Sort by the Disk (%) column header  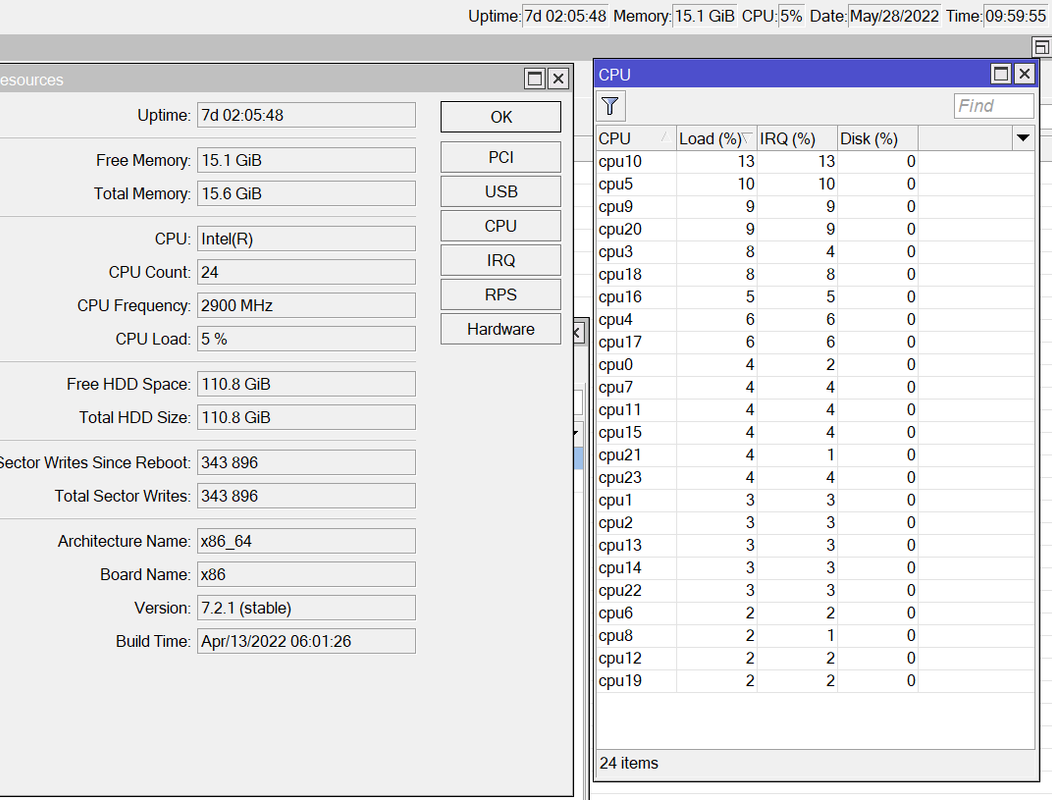point(877,139)
